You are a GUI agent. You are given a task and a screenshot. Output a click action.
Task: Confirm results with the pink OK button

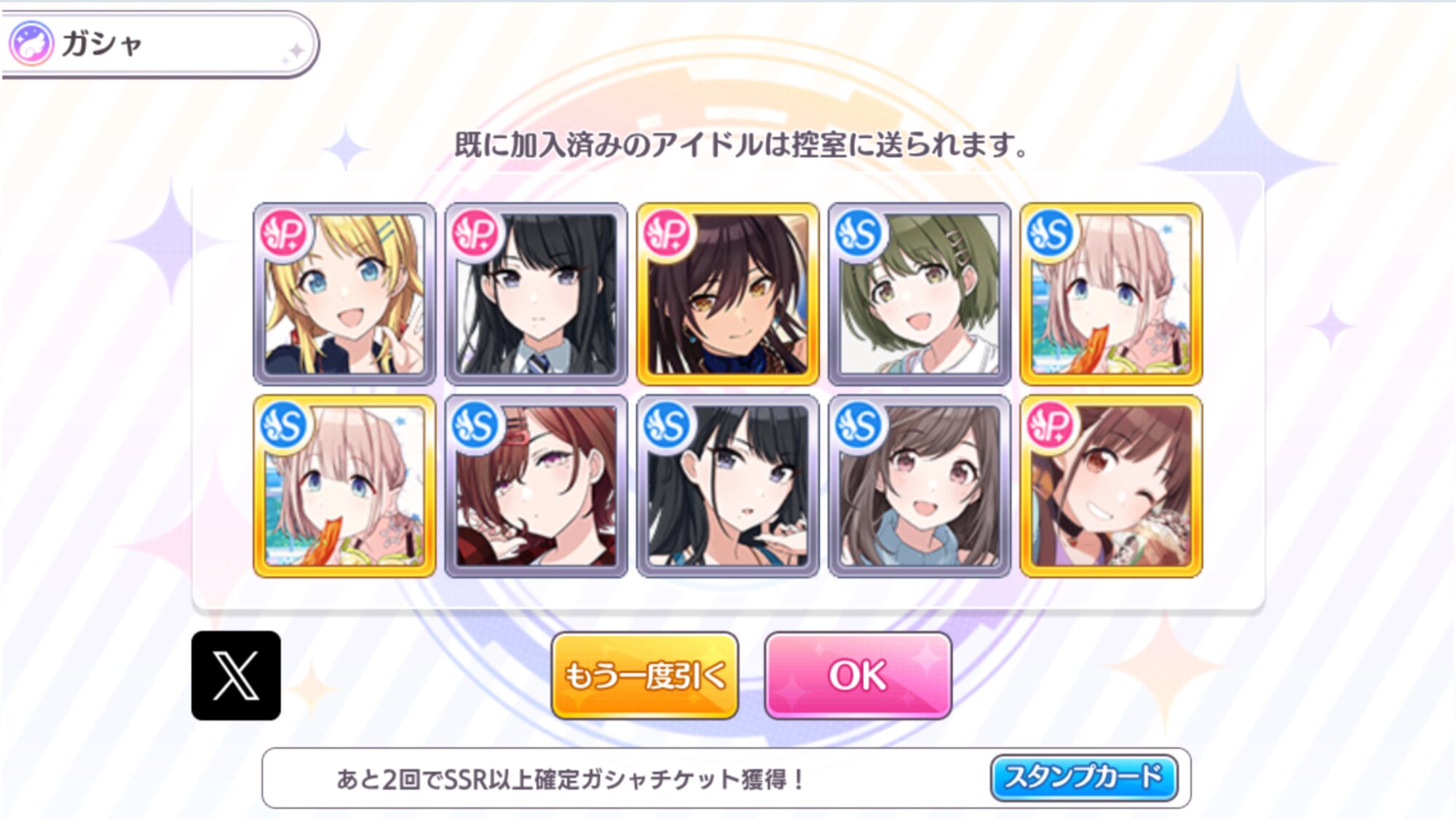point(858,676)
